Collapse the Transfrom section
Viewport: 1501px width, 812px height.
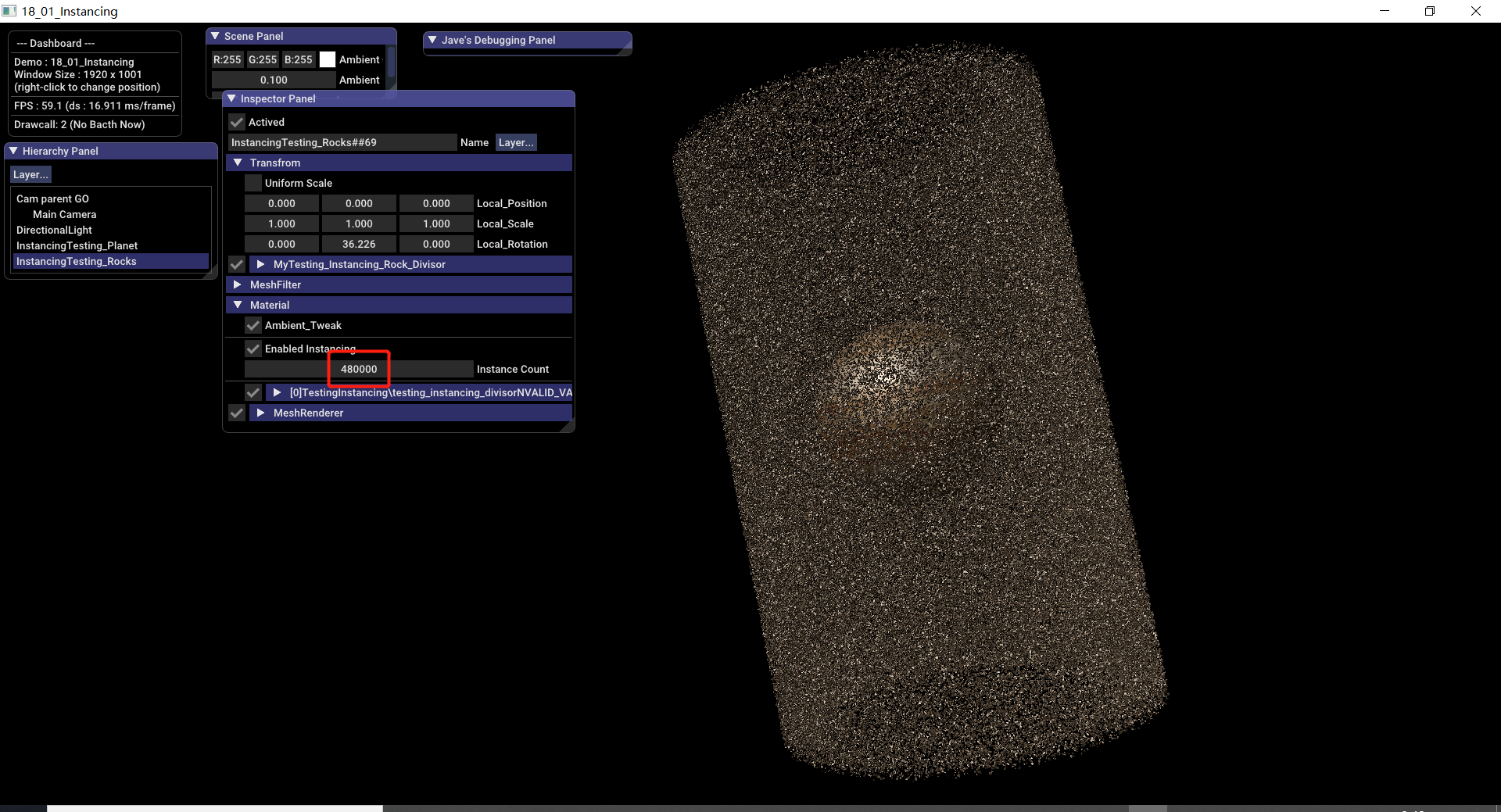pos(238,163)
